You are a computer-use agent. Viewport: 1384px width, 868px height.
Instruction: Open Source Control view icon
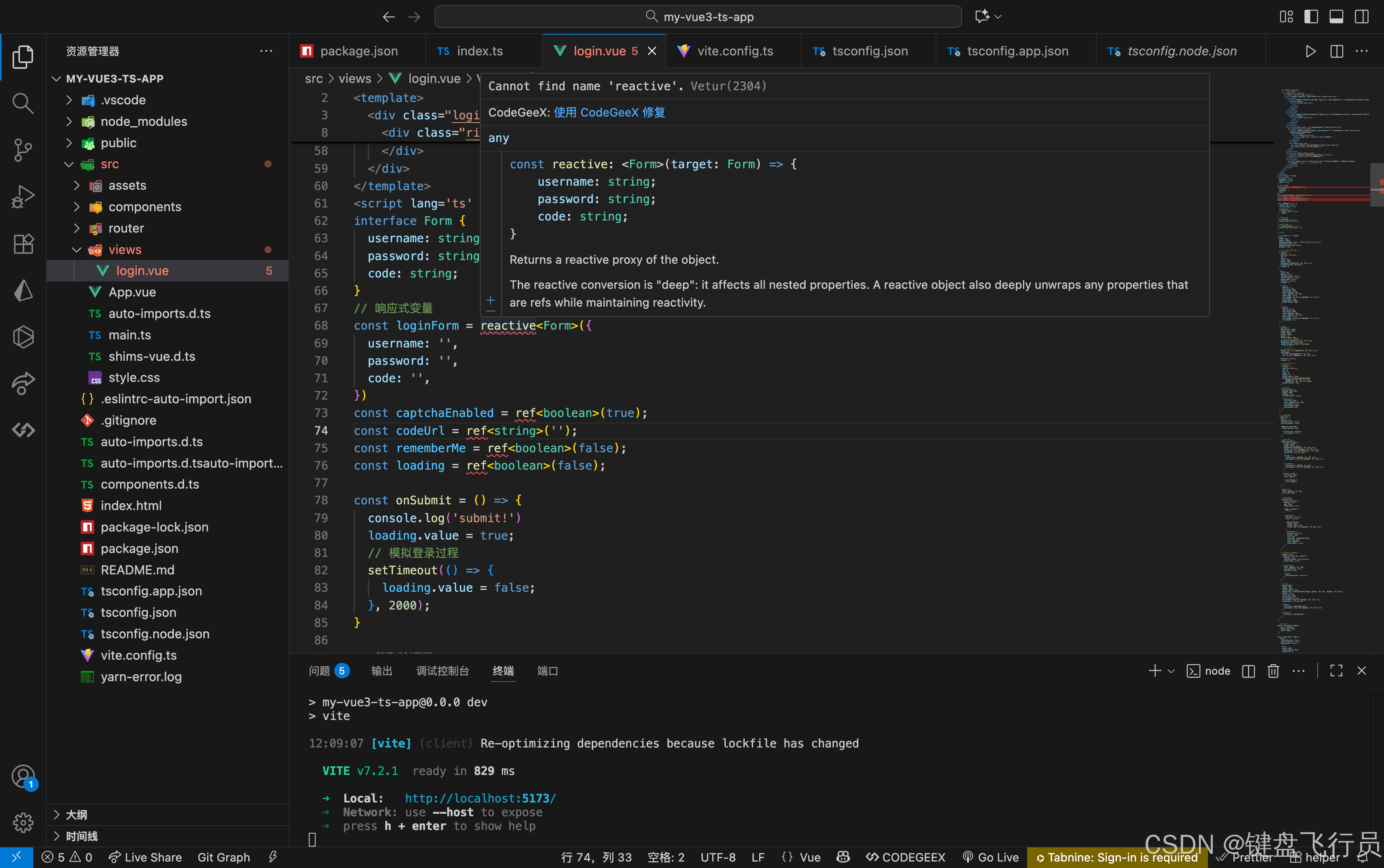(23, 150)
